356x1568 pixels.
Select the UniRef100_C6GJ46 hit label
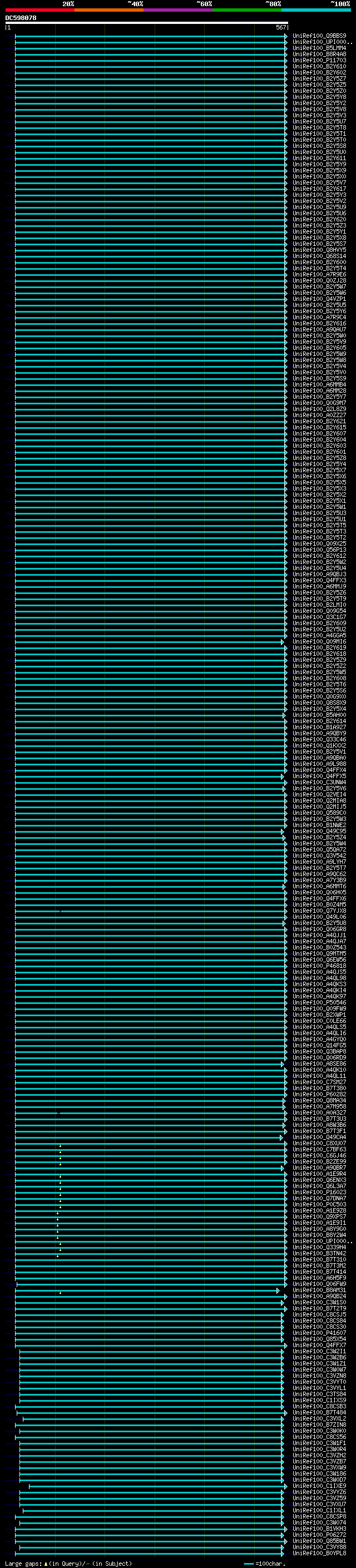click(x=319, y=1156)
